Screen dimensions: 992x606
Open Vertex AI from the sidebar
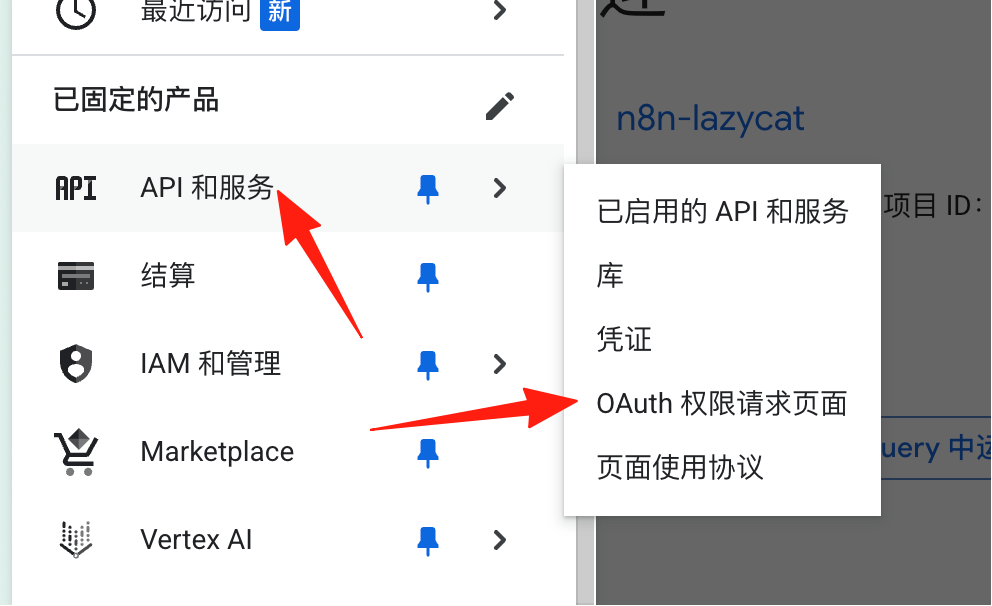coord(196,540)
